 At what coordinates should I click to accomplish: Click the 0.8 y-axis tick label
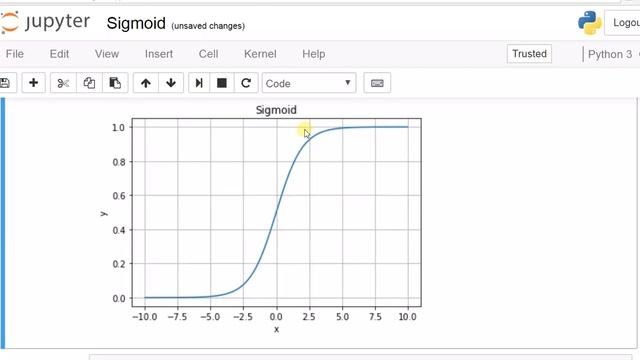point(119,162)
